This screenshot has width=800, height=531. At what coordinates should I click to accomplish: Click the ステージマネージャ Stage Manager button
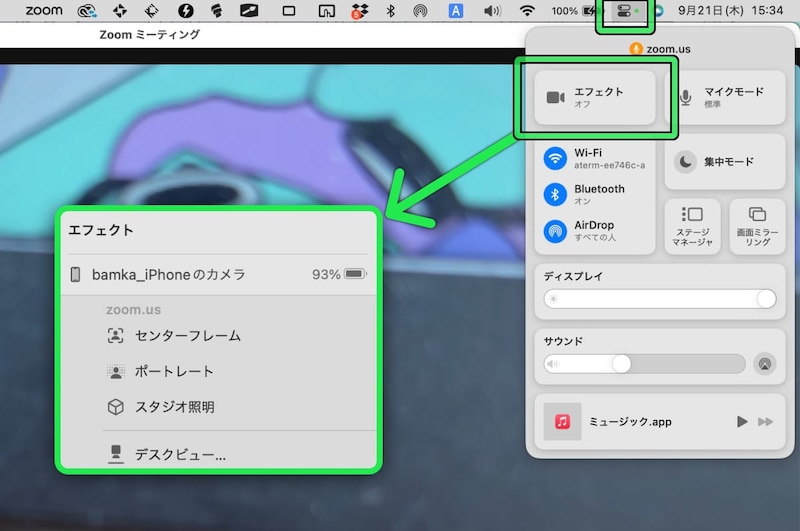[x=691, y=226]
